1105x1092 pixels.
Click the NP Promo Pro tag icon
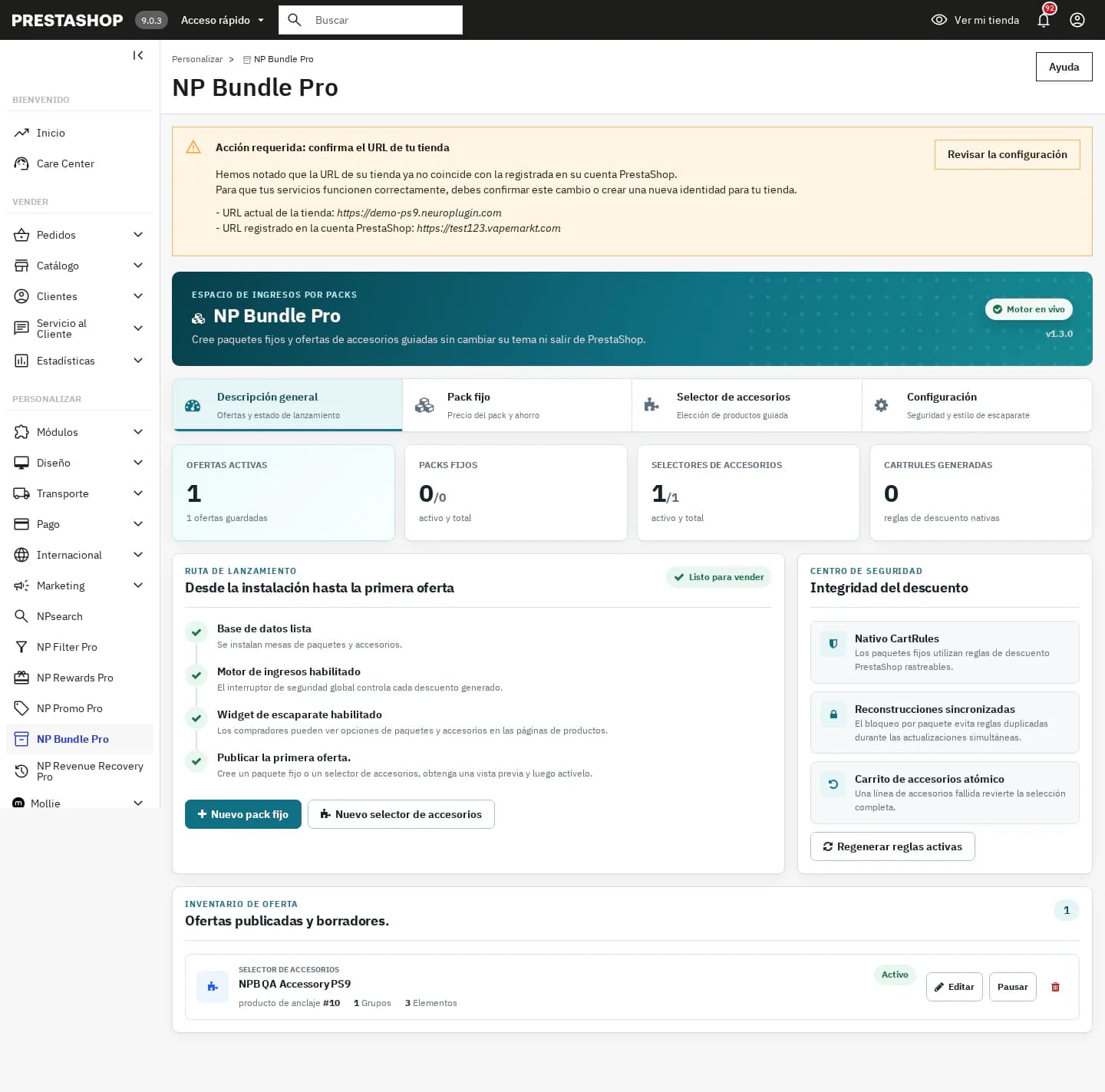point(21,708)
